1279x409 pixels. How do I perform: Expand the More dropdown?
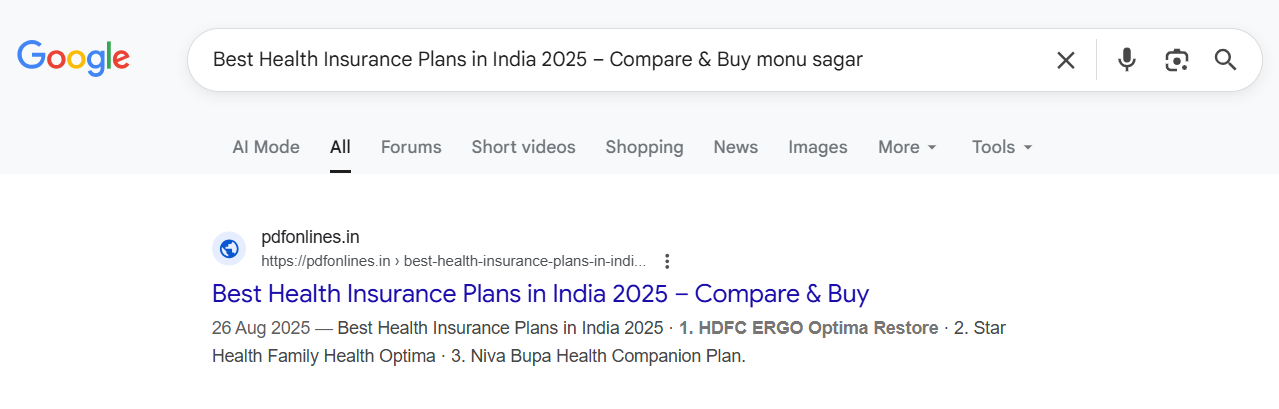[907, 147]
